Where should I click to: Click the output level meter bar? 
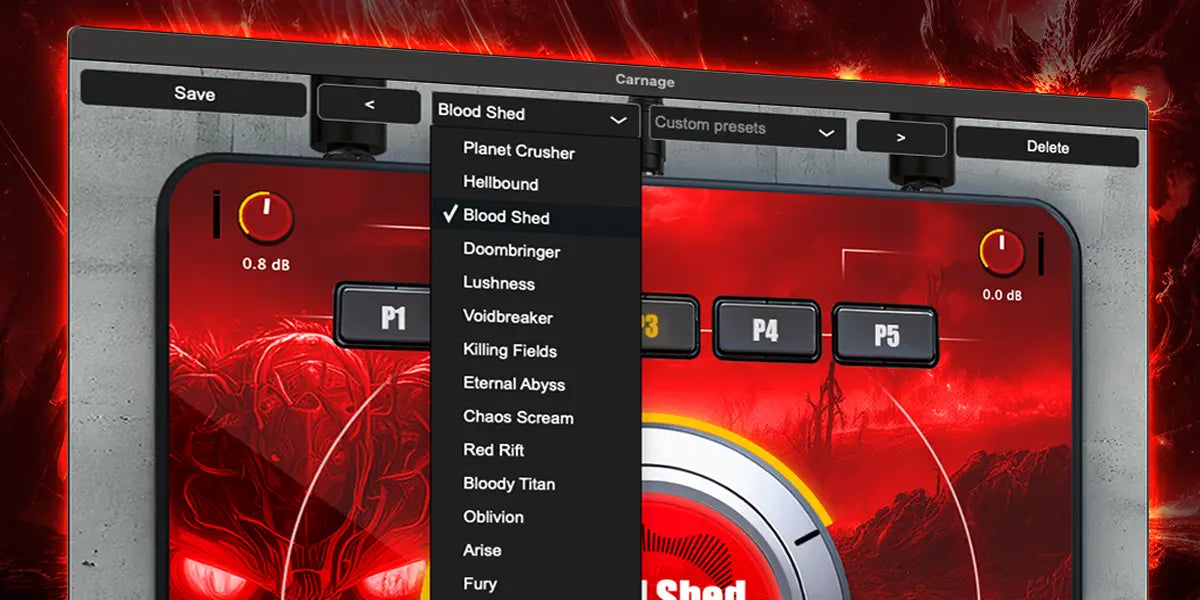tap(1041, 254)
